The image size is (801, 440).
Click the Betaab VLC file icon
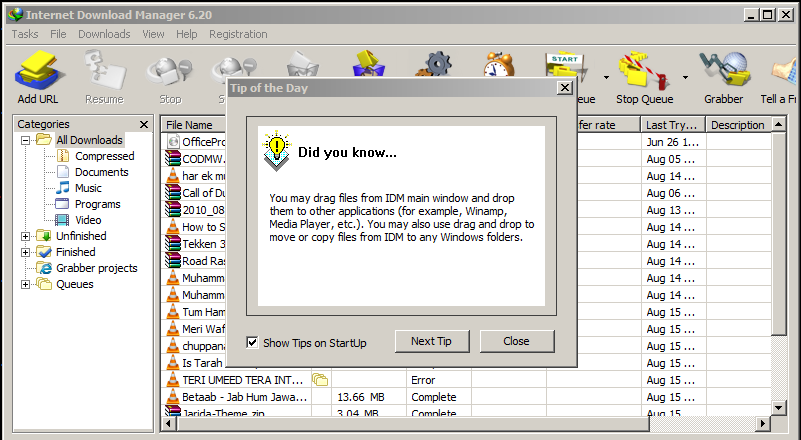173,397
